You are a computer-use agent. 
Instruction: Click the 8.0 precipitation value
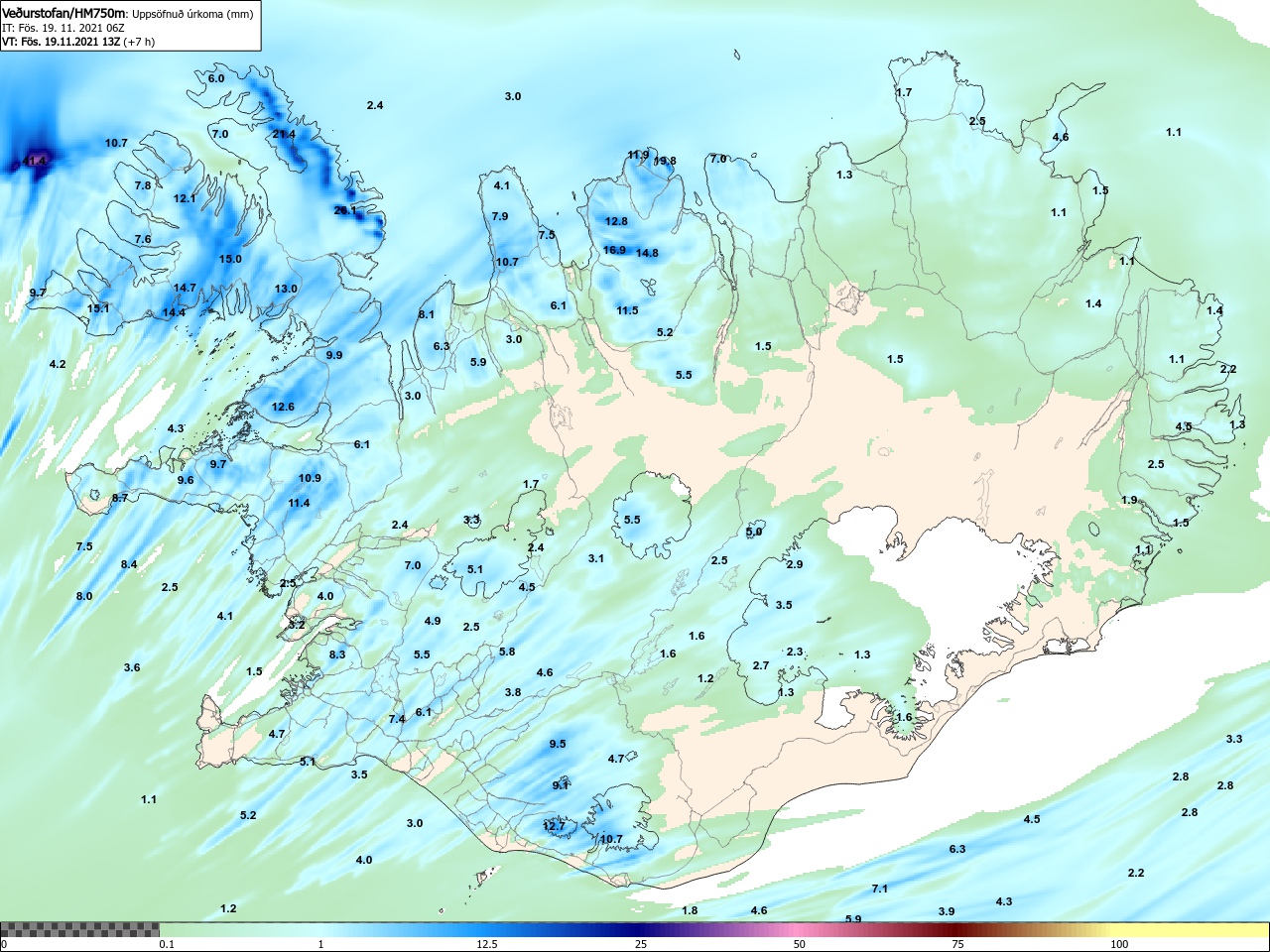point(84,596)
